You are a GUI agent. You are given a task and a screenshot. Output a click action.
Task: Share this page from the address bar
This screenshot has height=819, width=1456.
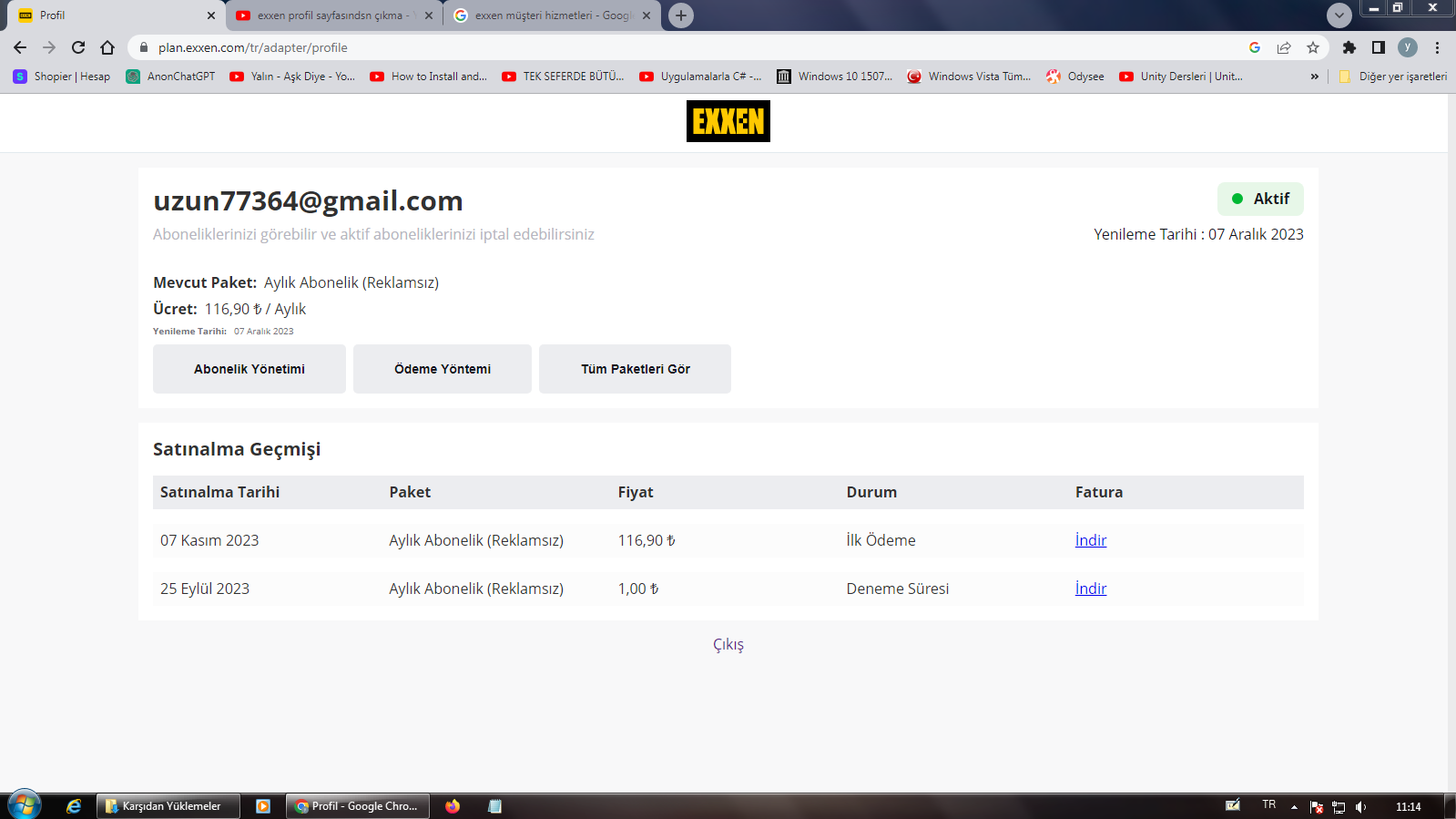coord(1284,47)
